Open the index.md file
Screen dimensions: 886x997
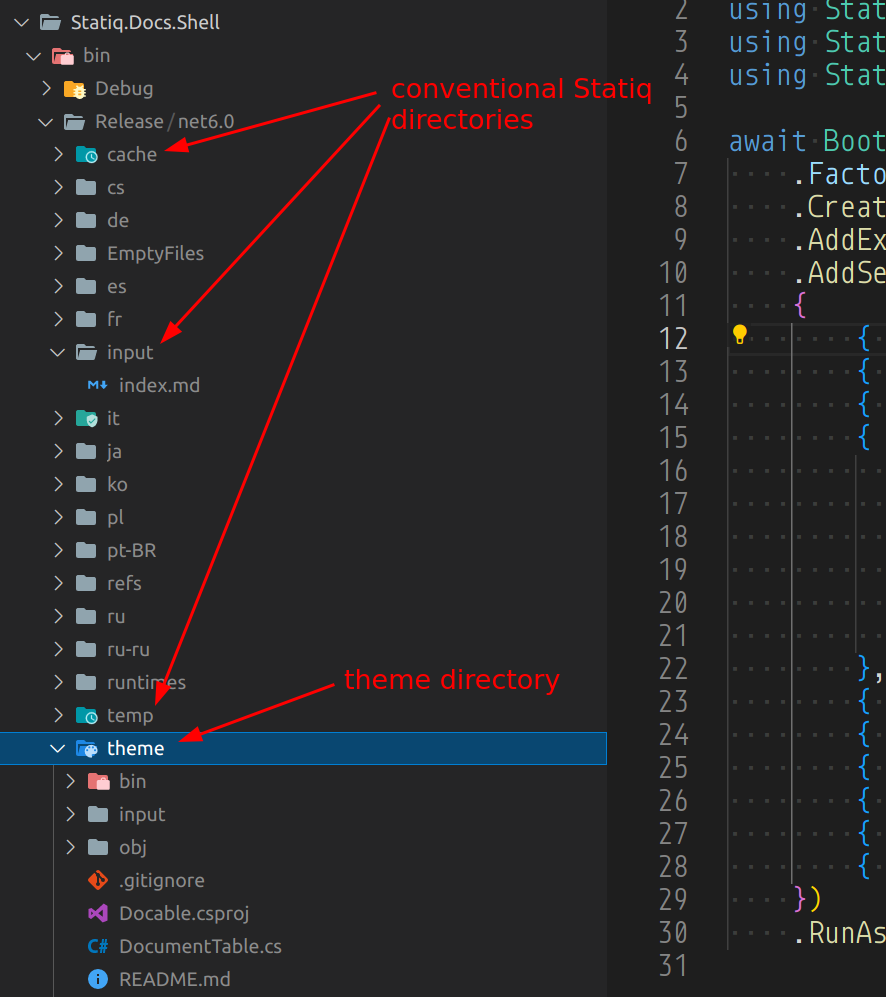pos(159,385)
